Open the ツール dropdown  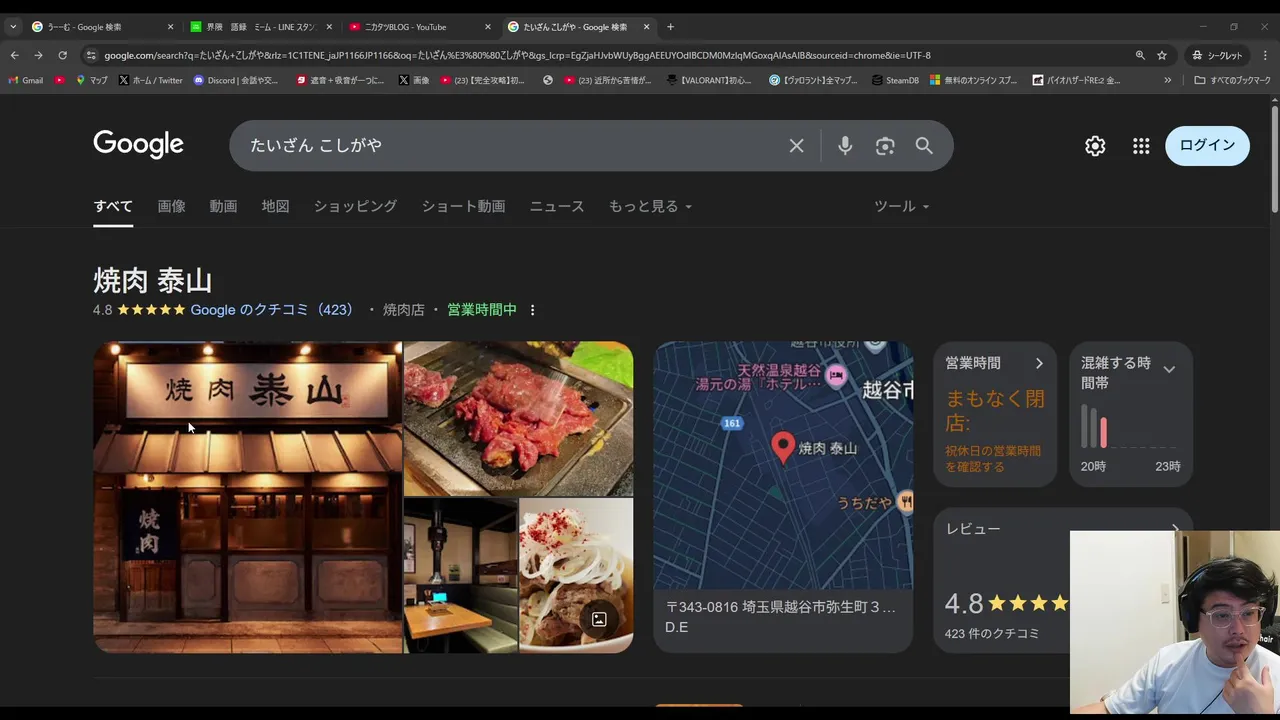point(901,206)
